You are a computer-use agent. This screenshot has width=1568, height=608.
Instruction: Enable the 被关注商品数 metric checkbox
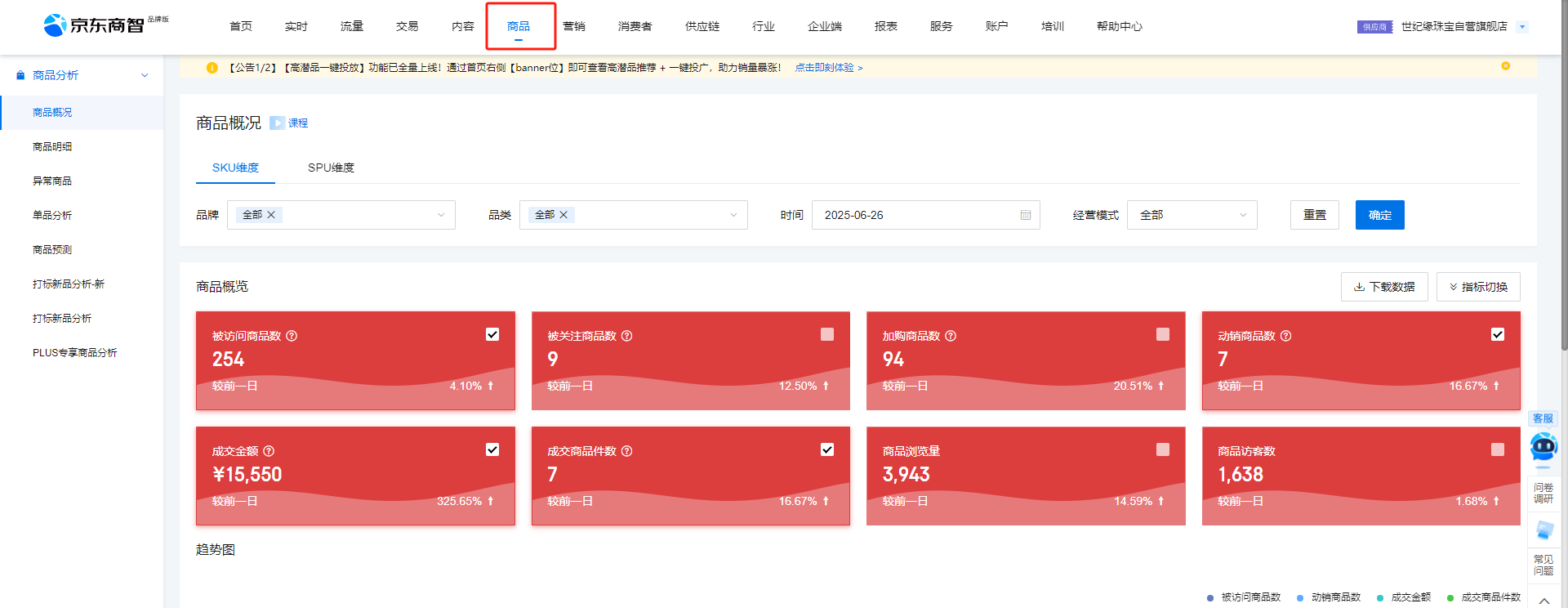coord(827,334)
